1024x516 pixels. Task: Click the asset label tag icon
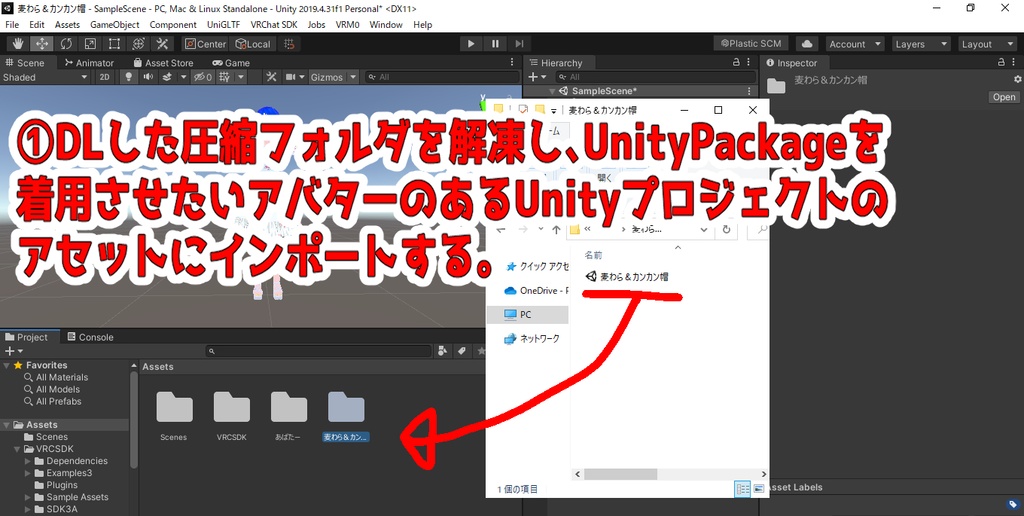coord(1013,504)
